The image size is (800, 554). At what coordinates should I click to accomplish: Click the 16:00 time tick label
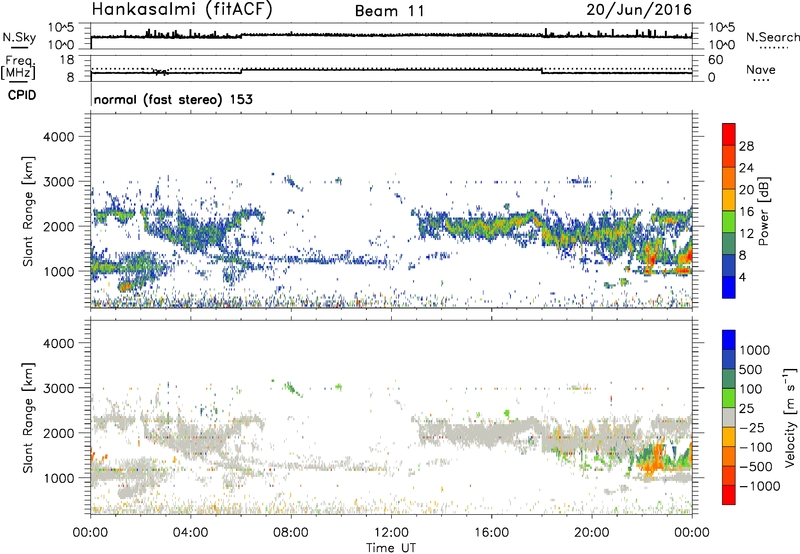(491, 533)
